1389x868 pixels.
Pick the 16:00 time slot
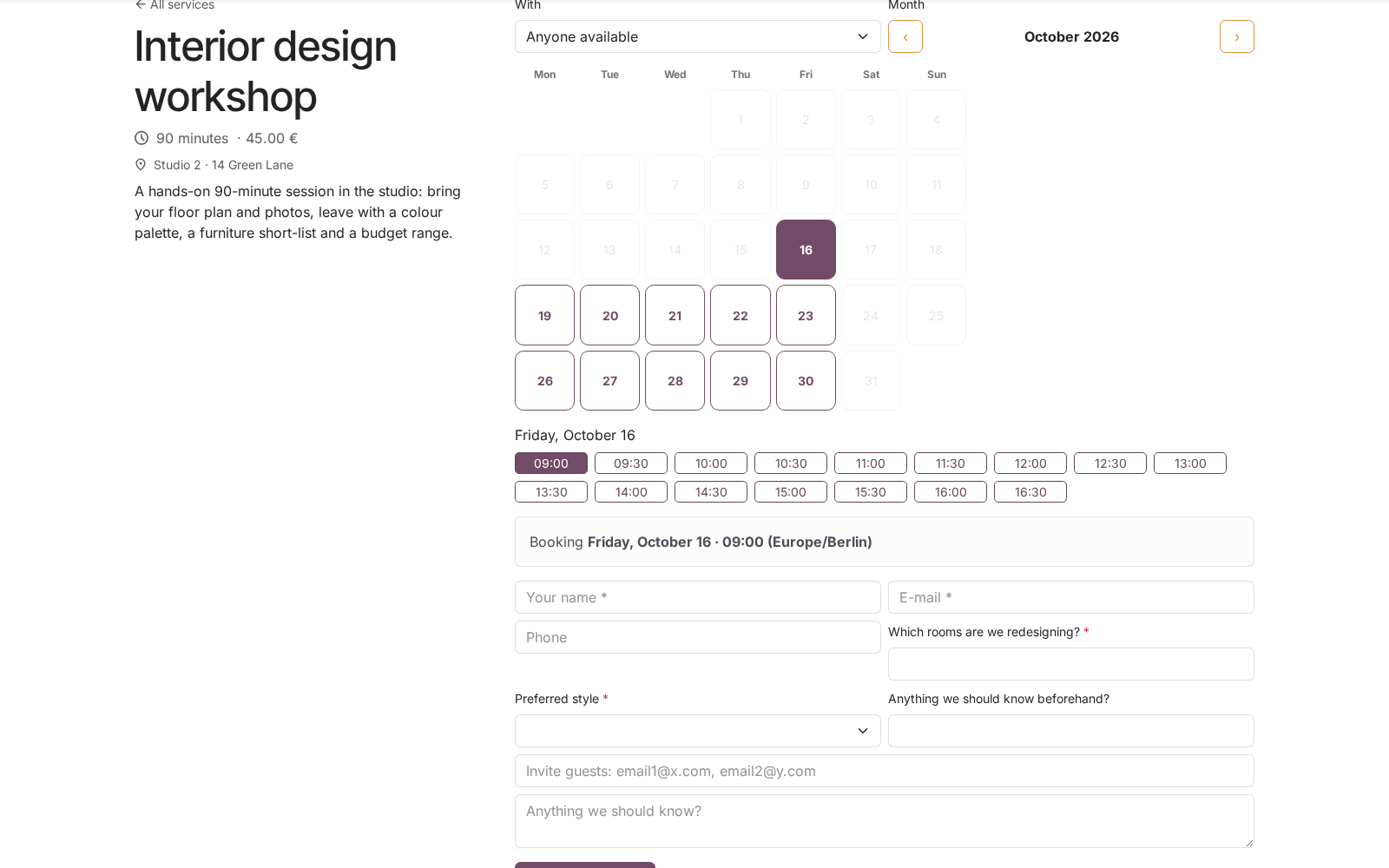(x=951, y=492)
